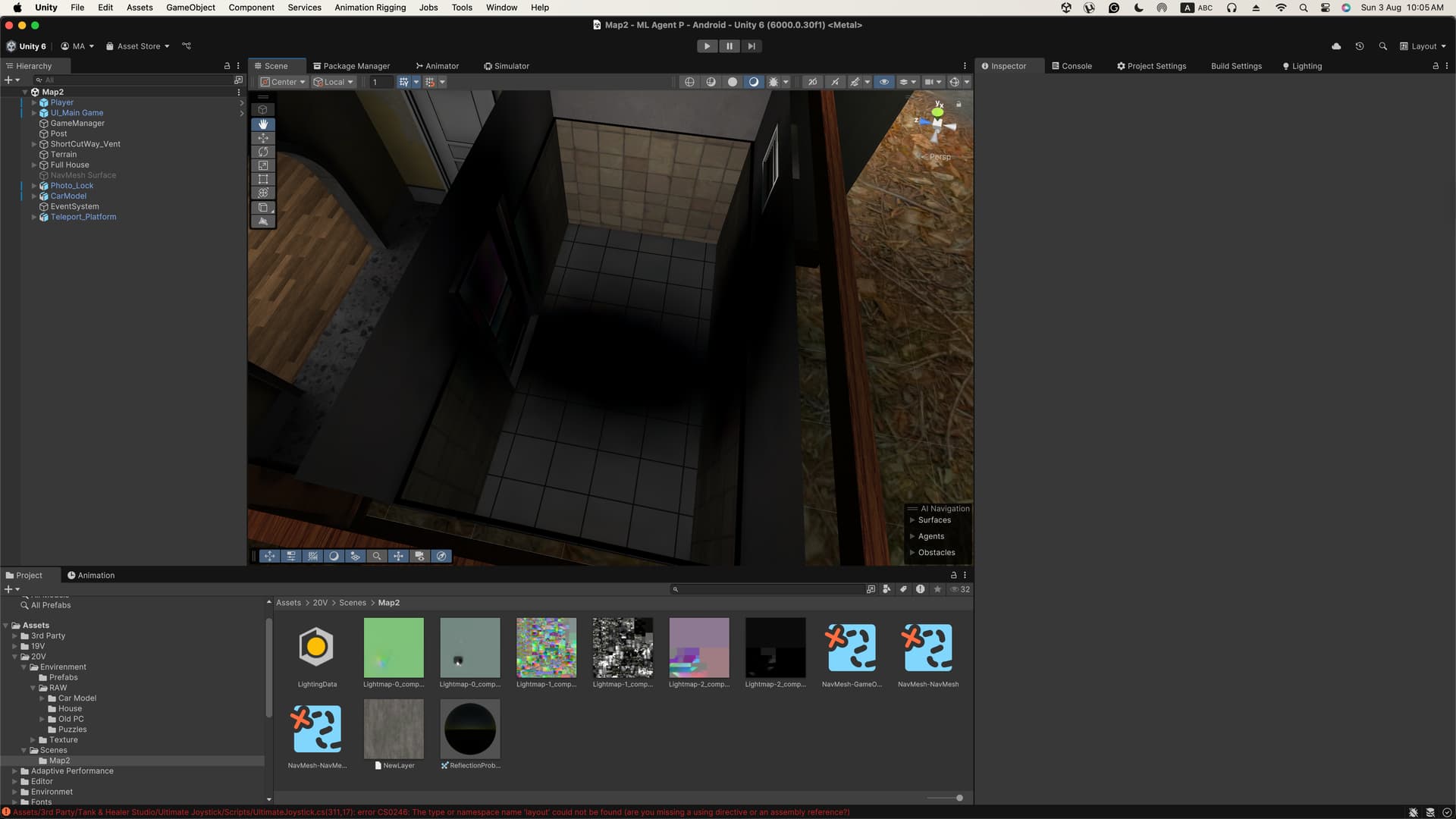Image resolution: width=1456 pixels, height=819 pixels.
Task: Select the Scale tool
Action: [x=263, y=165]
